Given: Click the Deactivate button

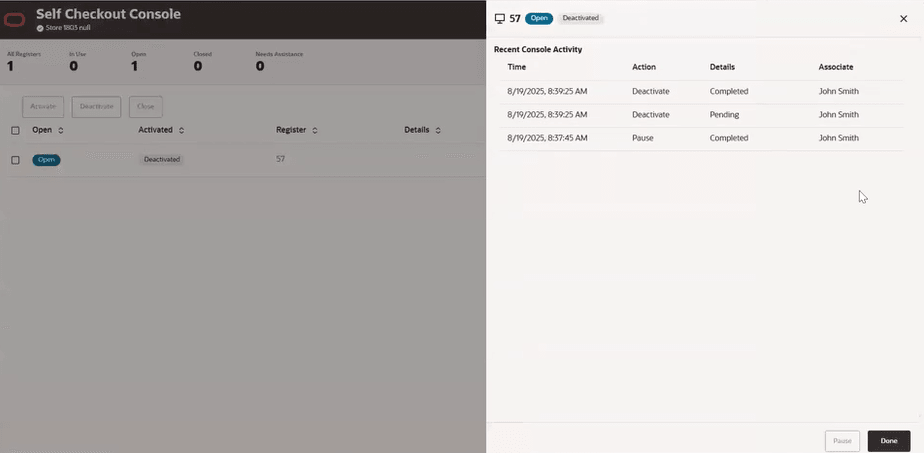Looking at the screenshot, I should pyautogui.click(x=97, y=107).
